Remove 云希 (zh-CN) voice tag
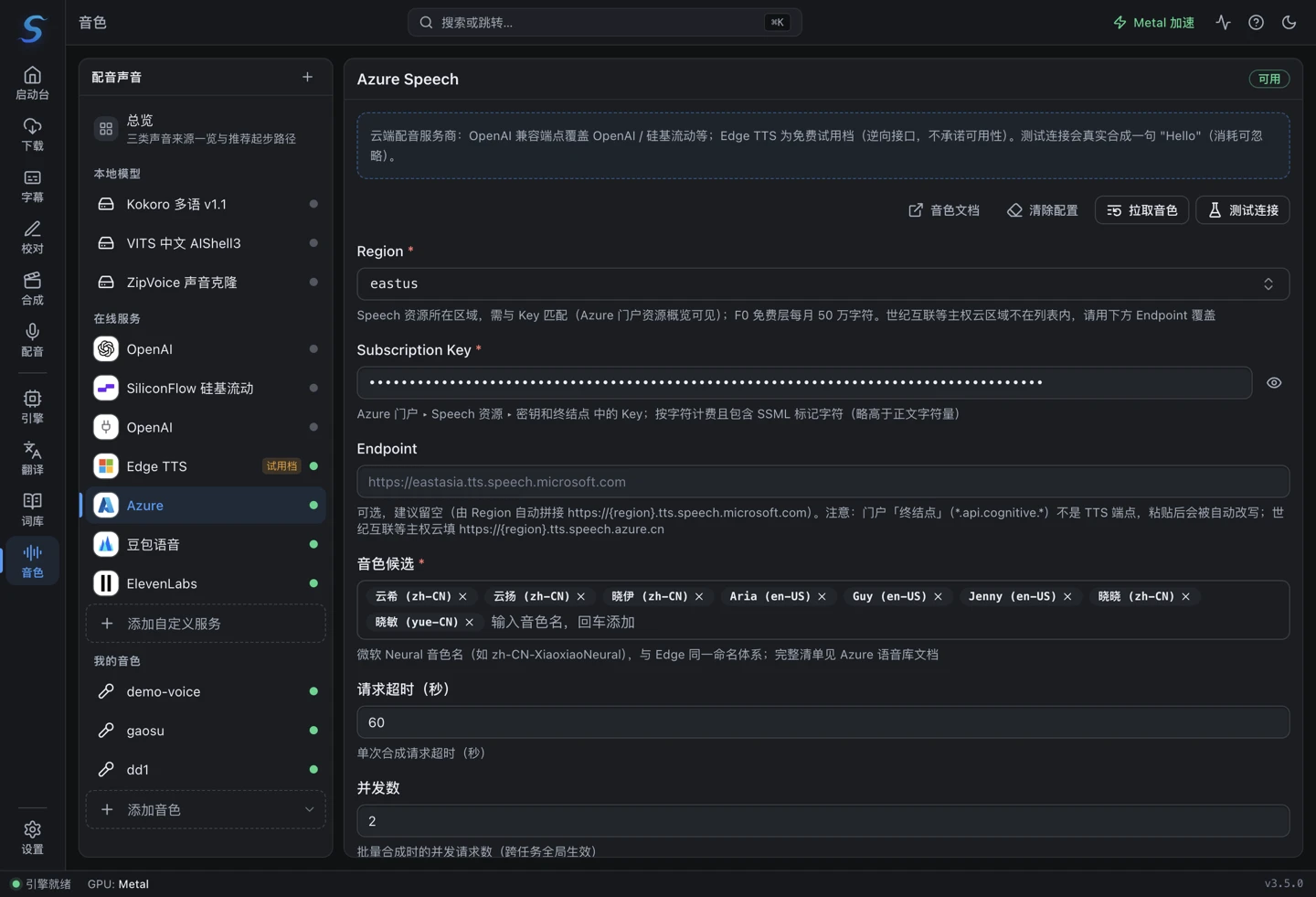Screen dimensions: 1316x897 tap(463, 596)
